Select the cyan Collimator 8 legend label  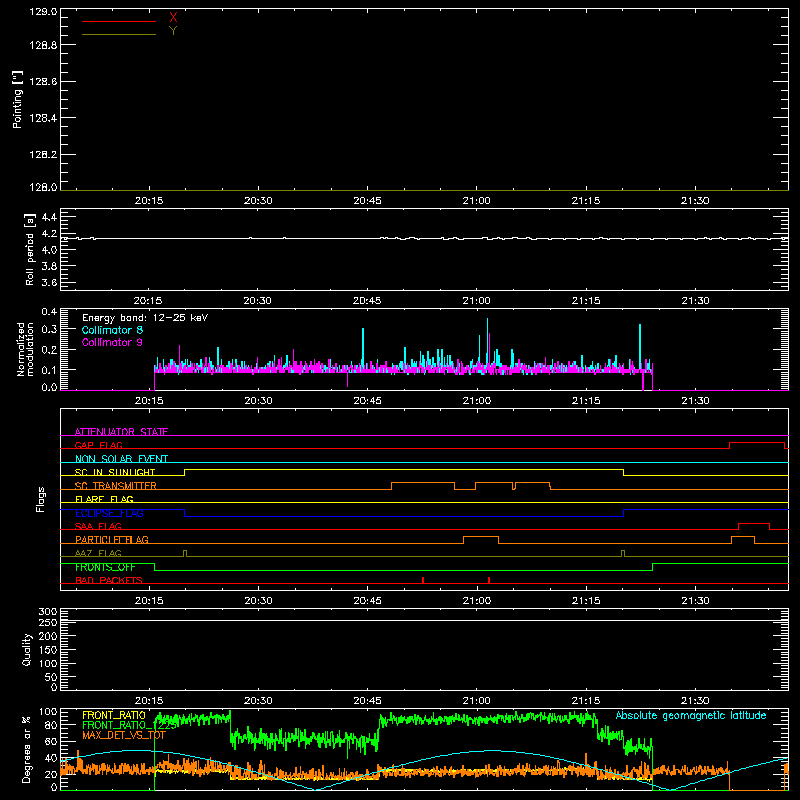[112, 330]
